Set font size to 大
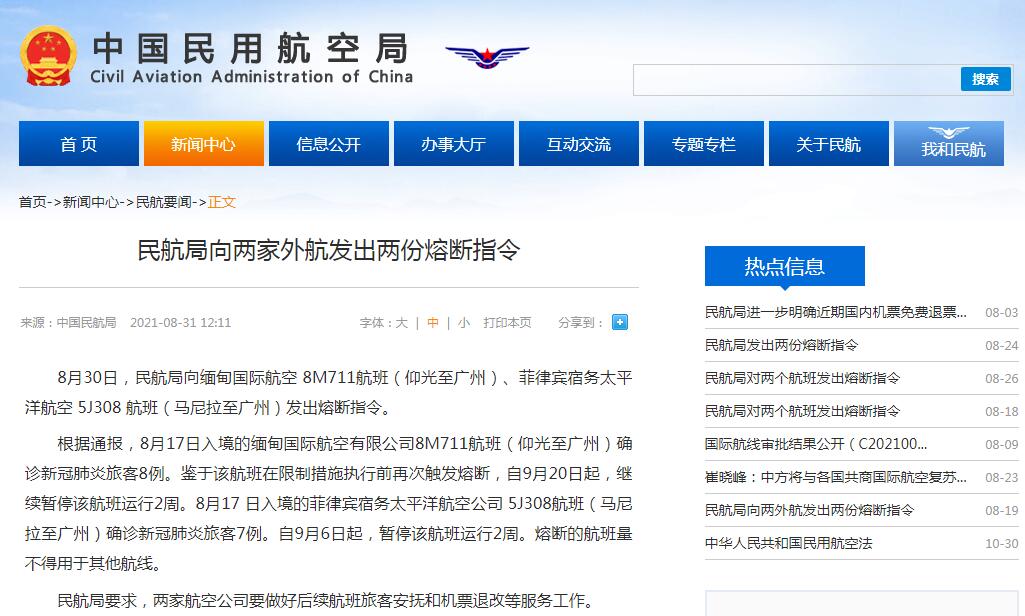1025x616 pixels. click(x=401, y=323)
